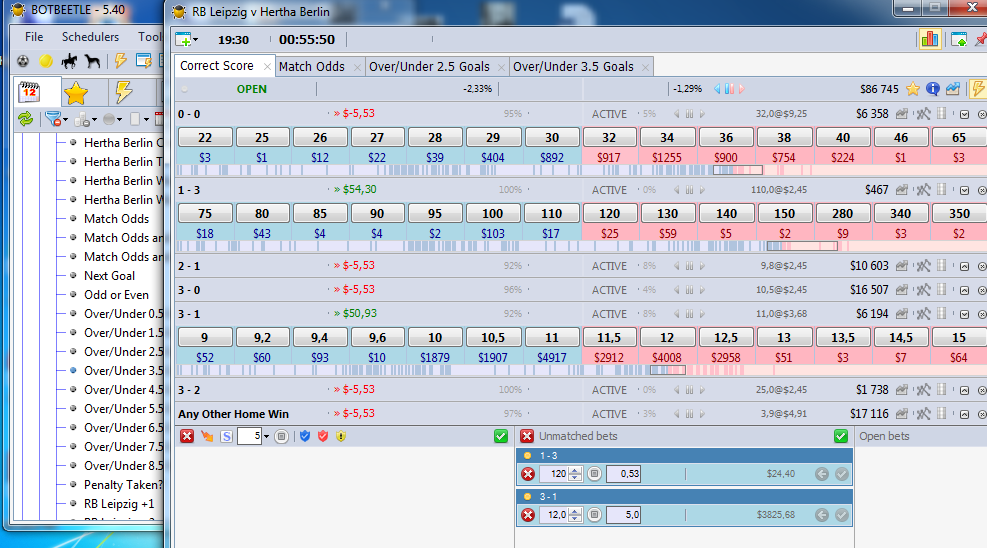This screenshot has height=548, width=987.
Task: Open chart icon in 3 - 1 row
Action: [902, 313]
